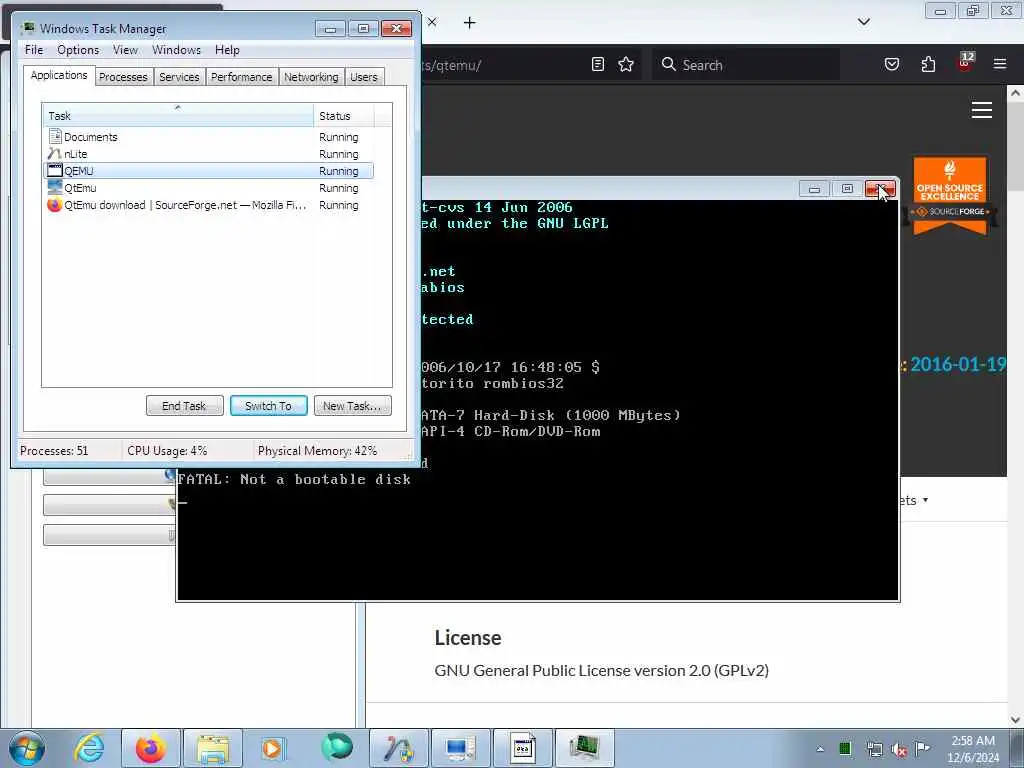Open Task Manager View menu
Image resolution: width=1024 pixels, height=768 pixels.
point(125,50)
